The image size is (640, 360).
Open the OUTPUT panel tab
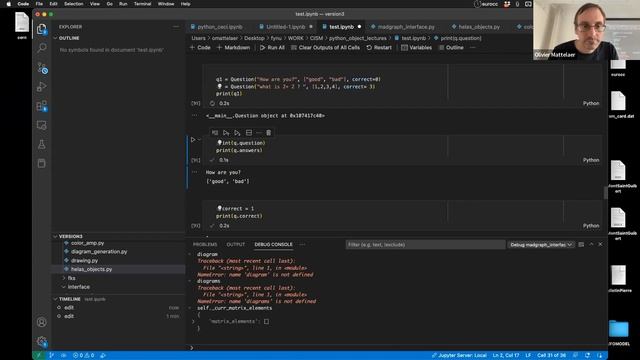click(236, 244)
